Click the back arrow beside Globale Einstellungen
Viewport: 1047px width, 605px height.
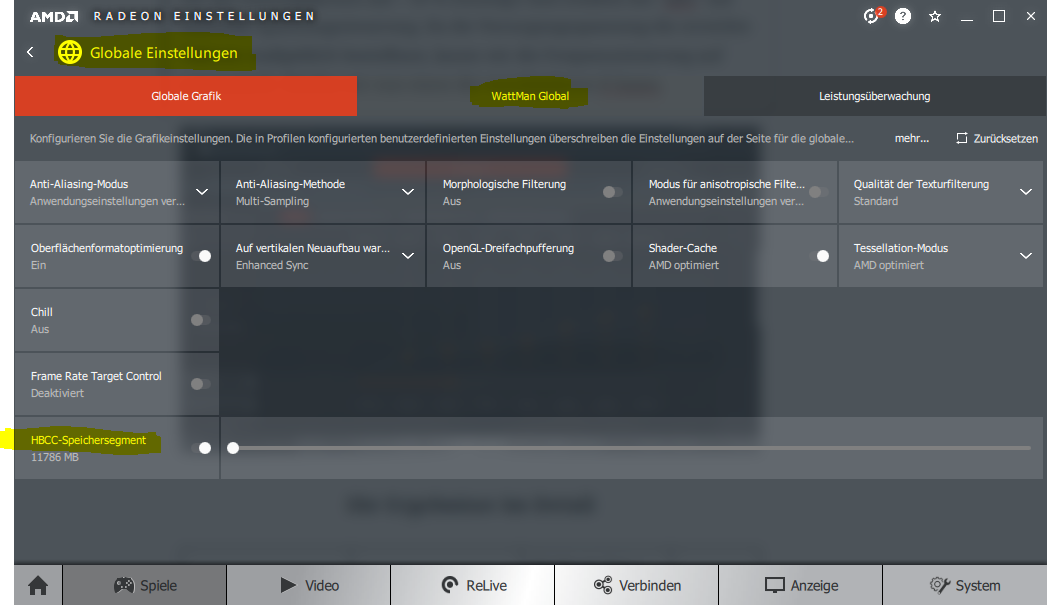click(x=30, y=52)
